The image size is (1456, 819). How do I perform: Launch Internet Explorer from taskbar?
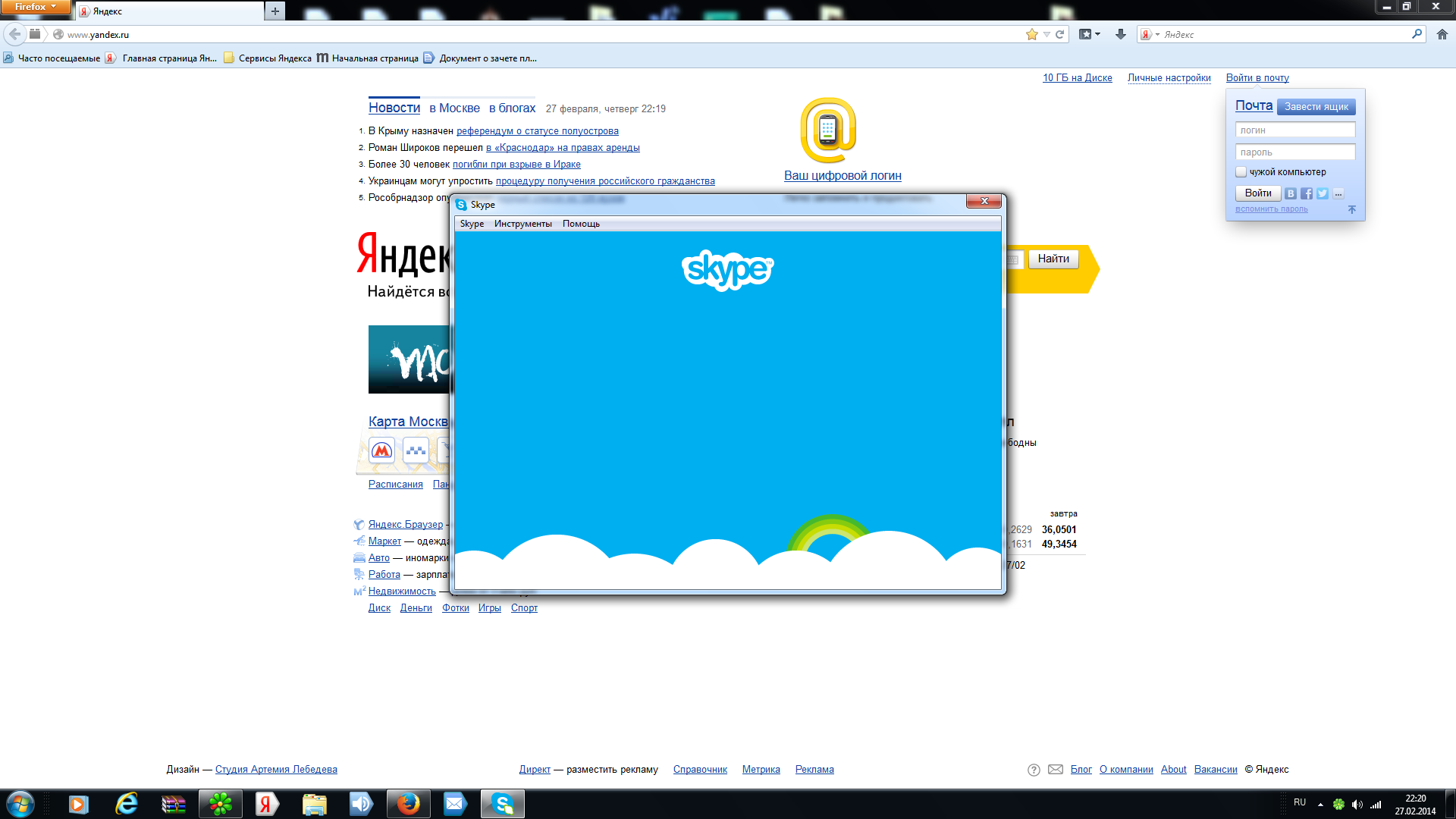(x=126, y=804)
